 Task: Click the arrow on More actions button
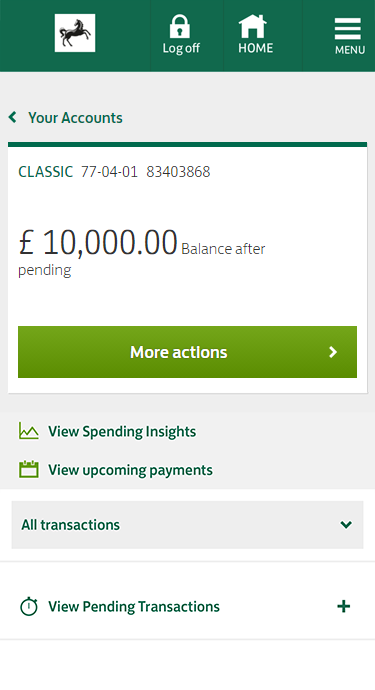pyautogui.click(x=333, y=352)
